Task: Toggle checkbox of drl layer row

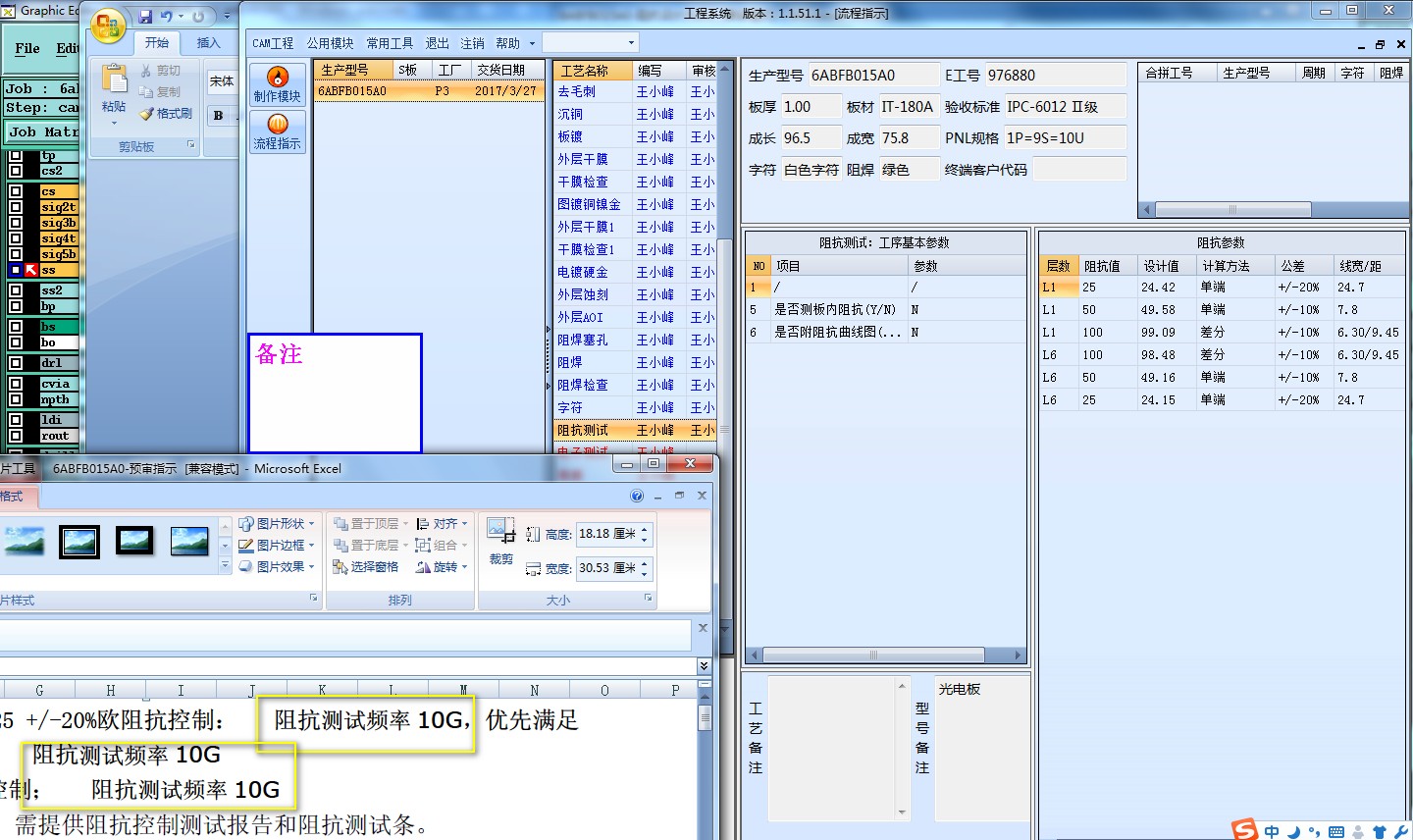Action: pyautogui.click(x=16, y=363)
